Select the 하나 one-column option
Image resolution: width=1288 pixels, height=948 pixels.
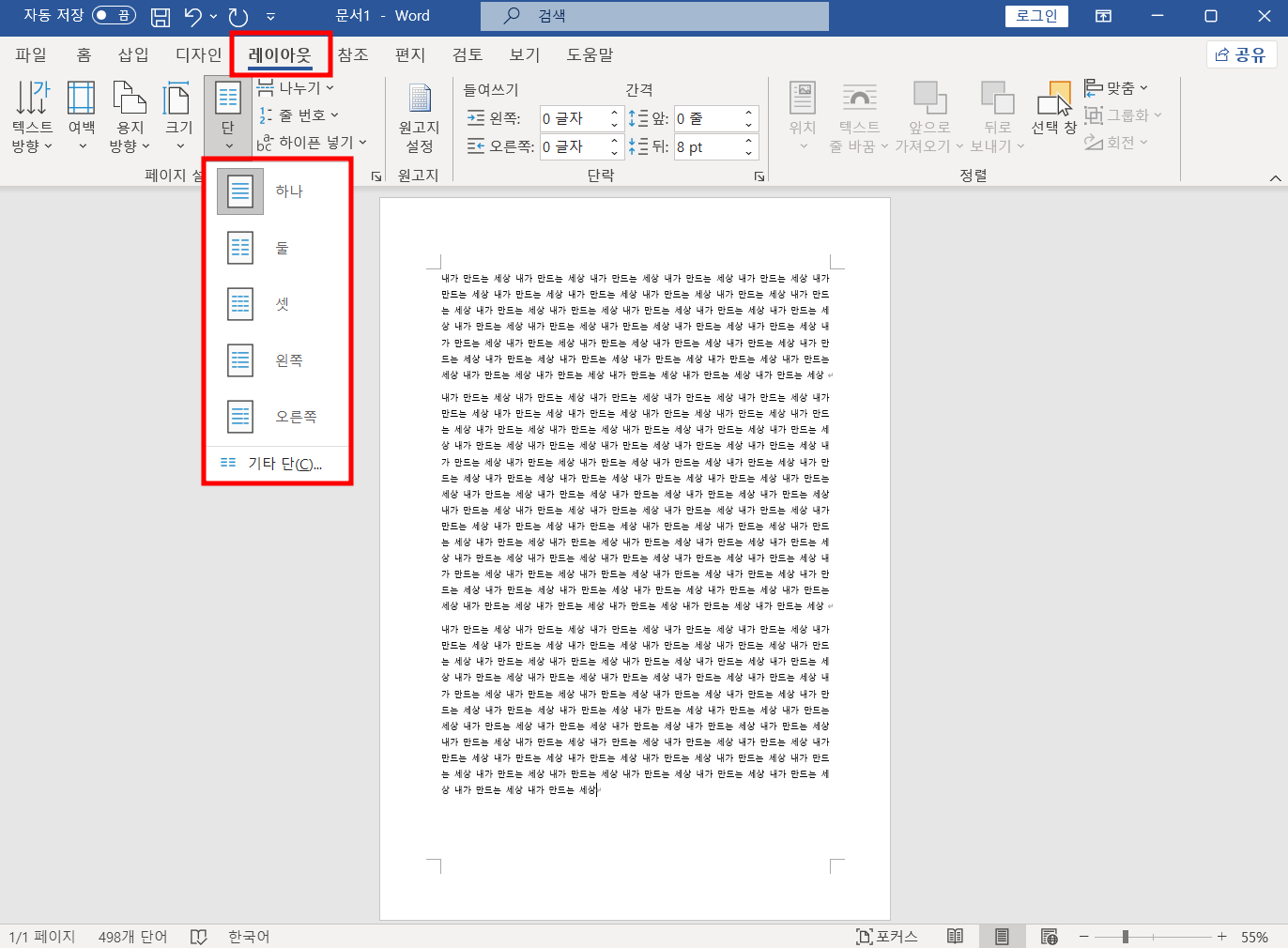[x=277, y=191]
